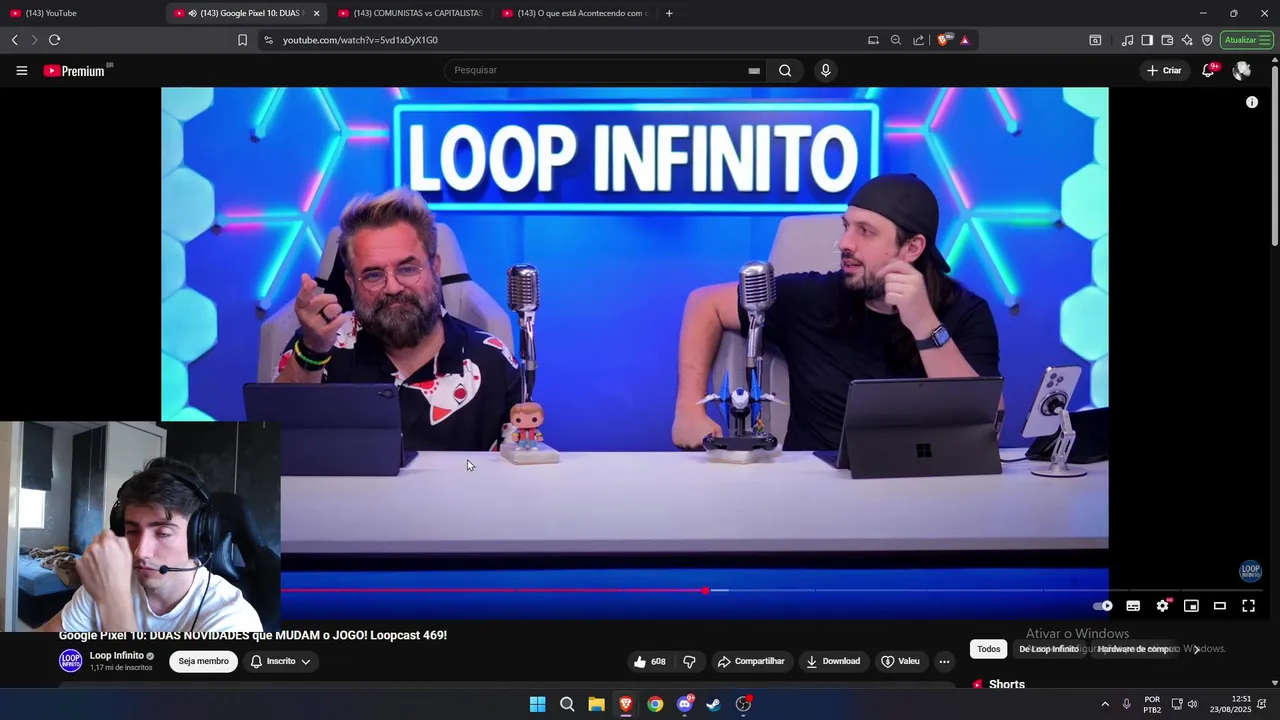Open Brave Leo AI sparkle icon
Screen dimensions: 1280x720
click(x=1187, y=40)
